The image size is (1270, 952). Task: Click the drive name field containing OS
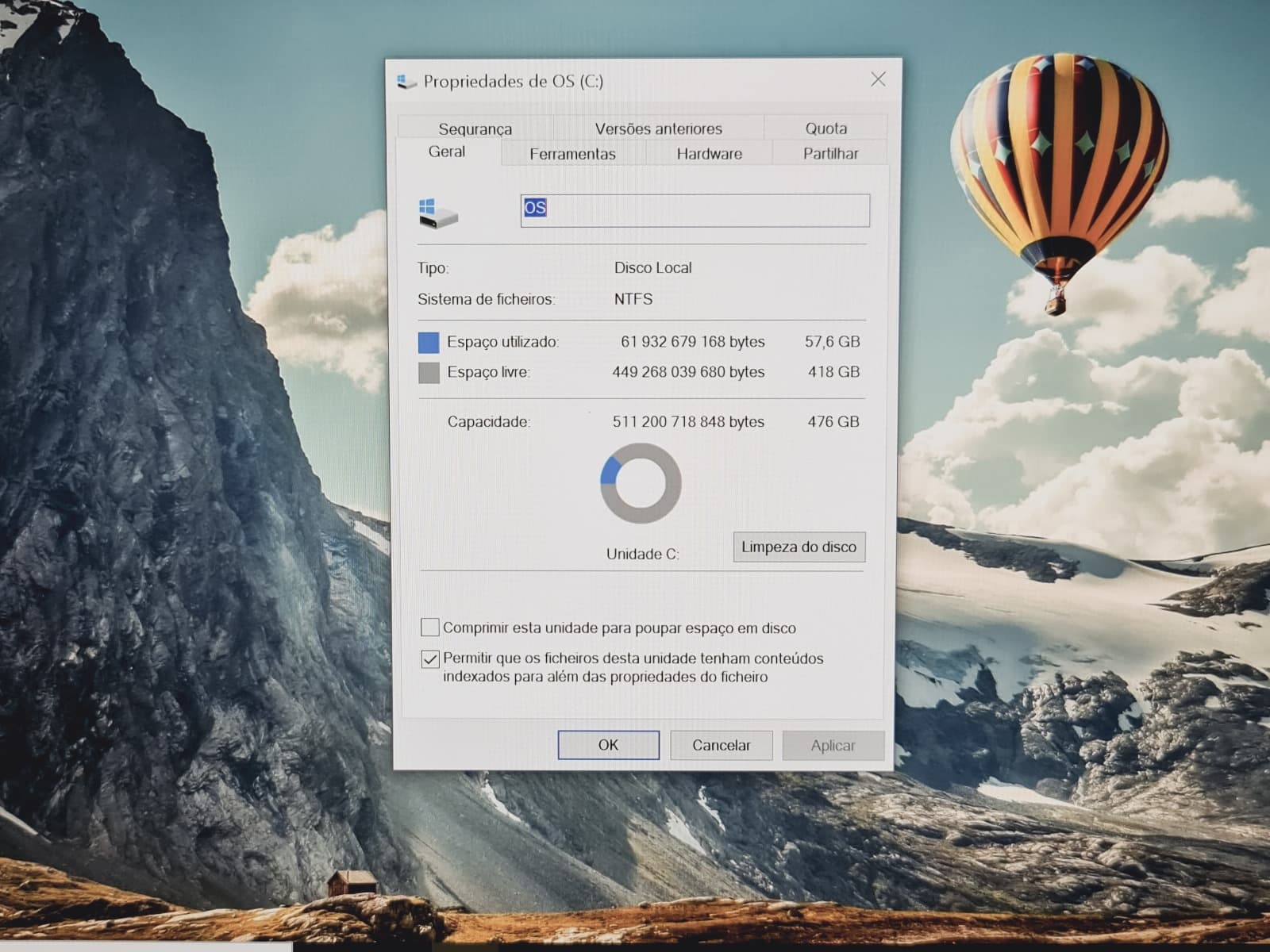pyautogui.click(x=695, y=210)
